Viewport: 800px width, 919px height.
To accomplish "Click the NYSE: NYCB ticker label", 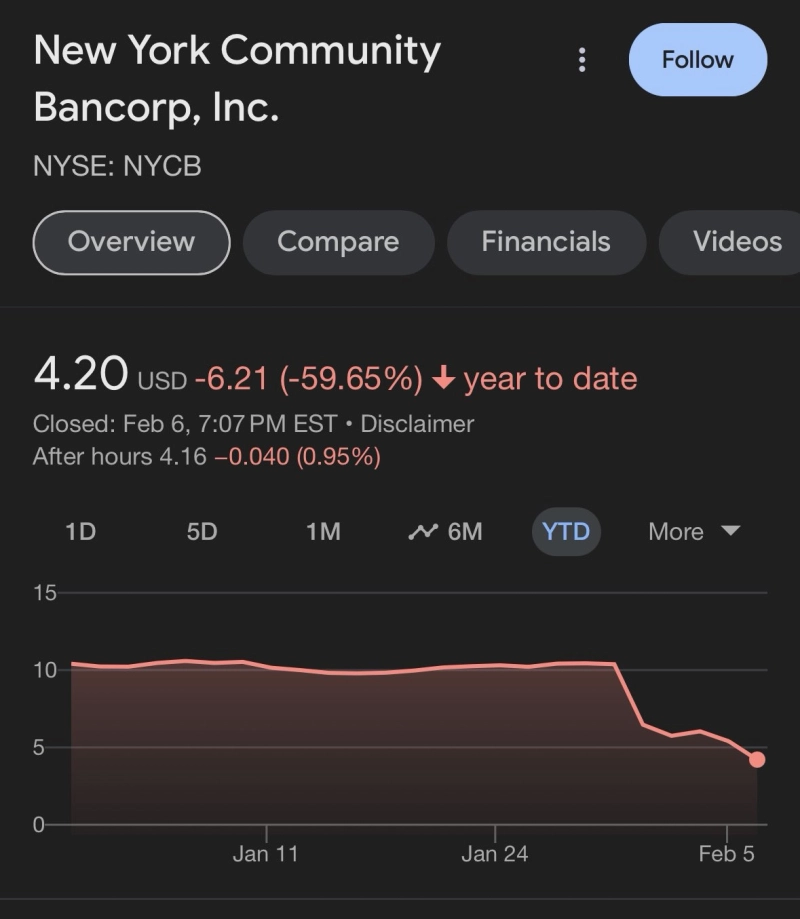I will 117,166.
